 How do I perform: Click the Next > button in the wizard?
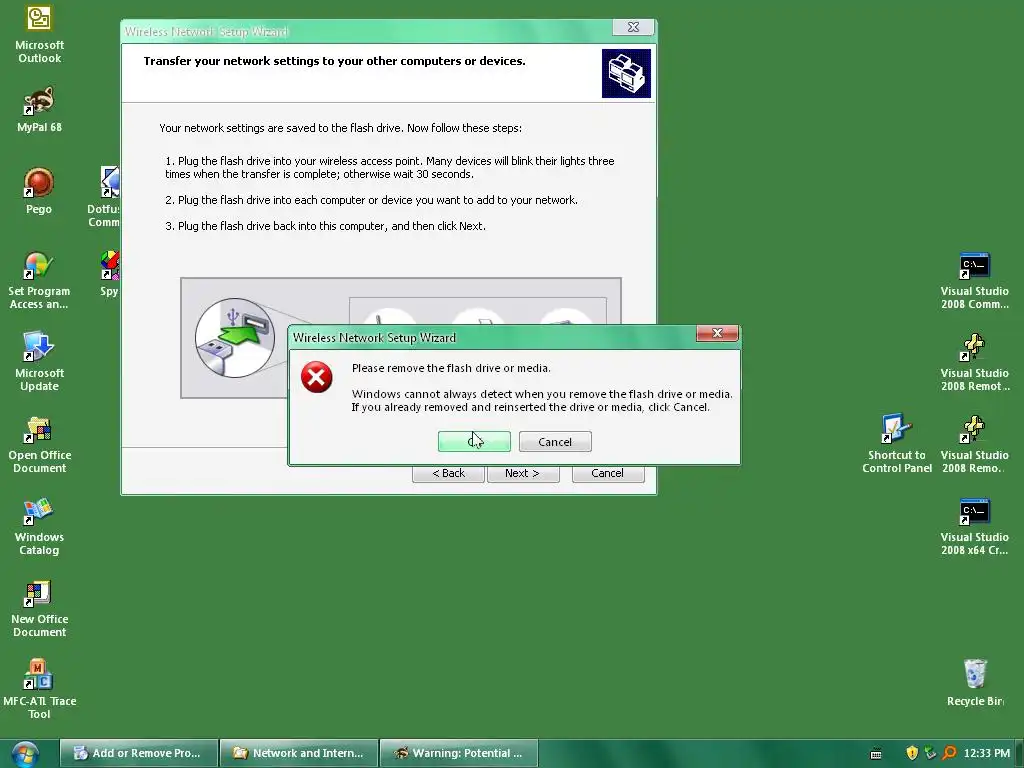(522, 473)
